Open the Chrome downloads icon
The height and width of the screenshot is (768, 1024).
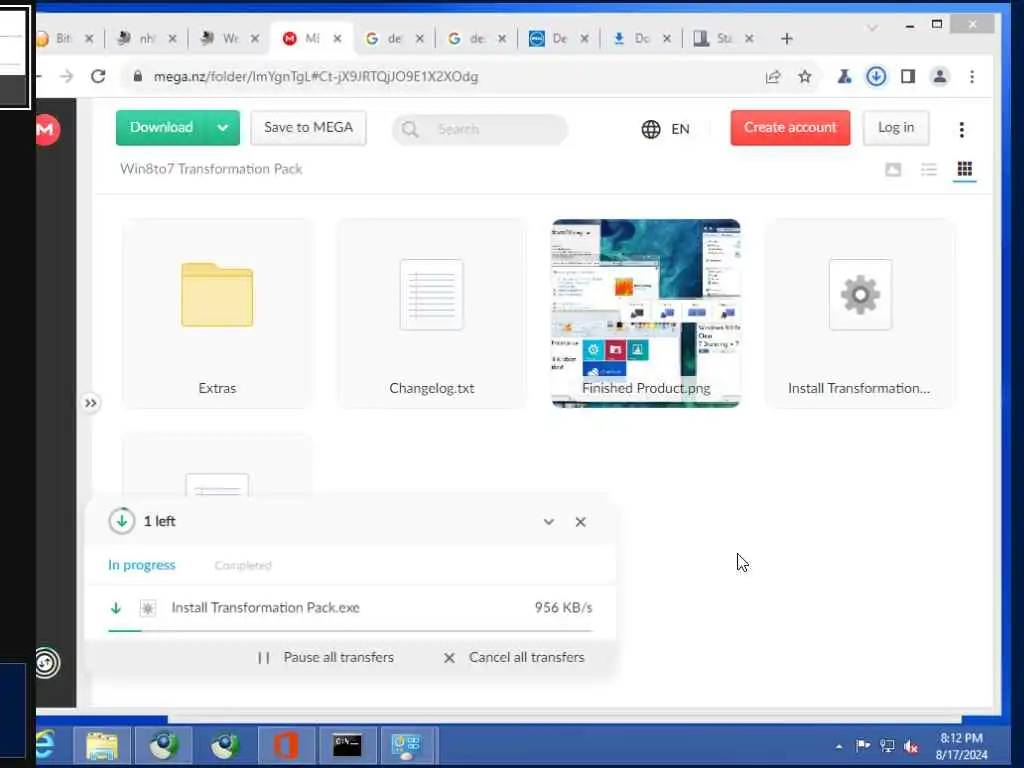pyautogui.click(x=876, y=77)
